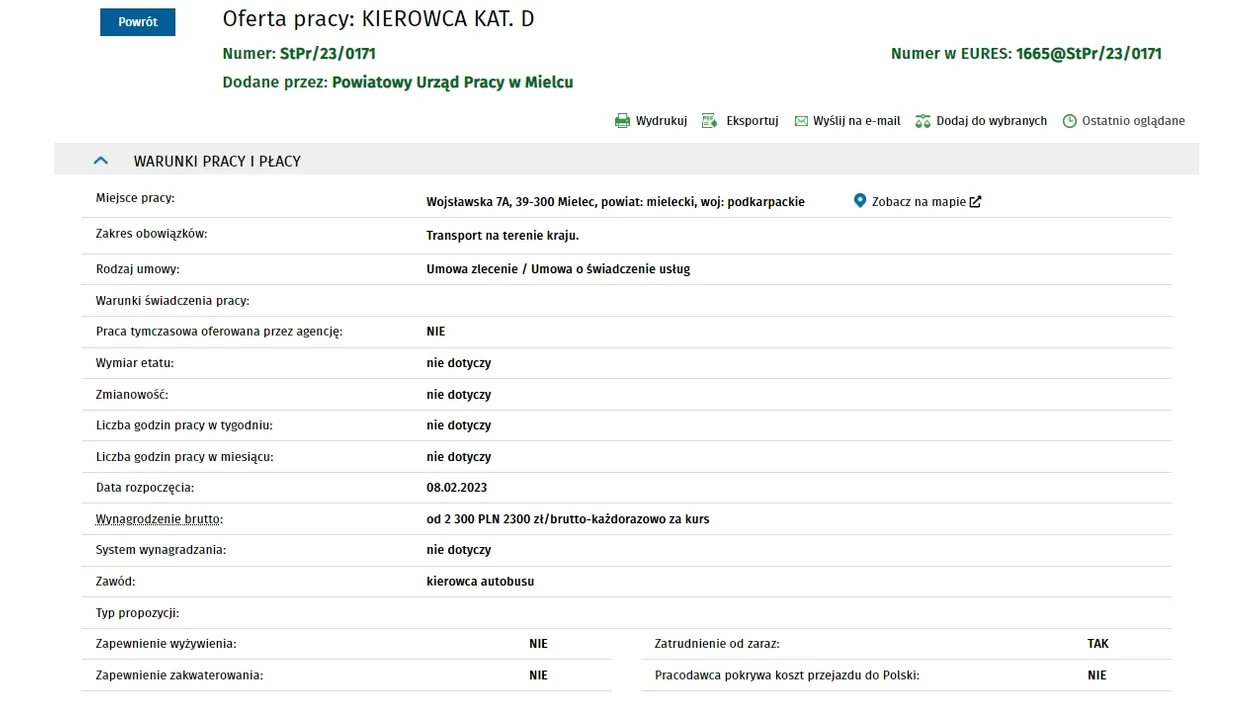Click nie dotyczy for System wynagradzania
Image resolution: width=1260 pixels, height=719 pixels.
pyautogui.click(x=459, y=550)
